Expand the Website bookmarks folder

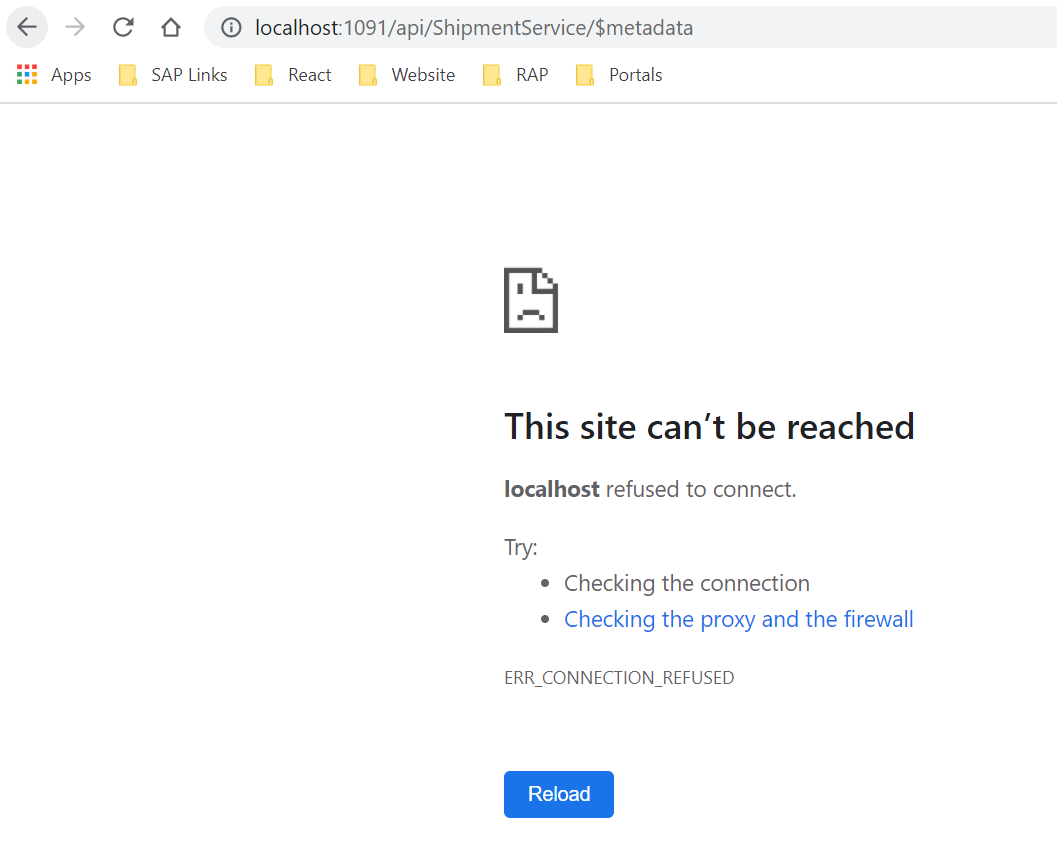[x=422, y=74]
